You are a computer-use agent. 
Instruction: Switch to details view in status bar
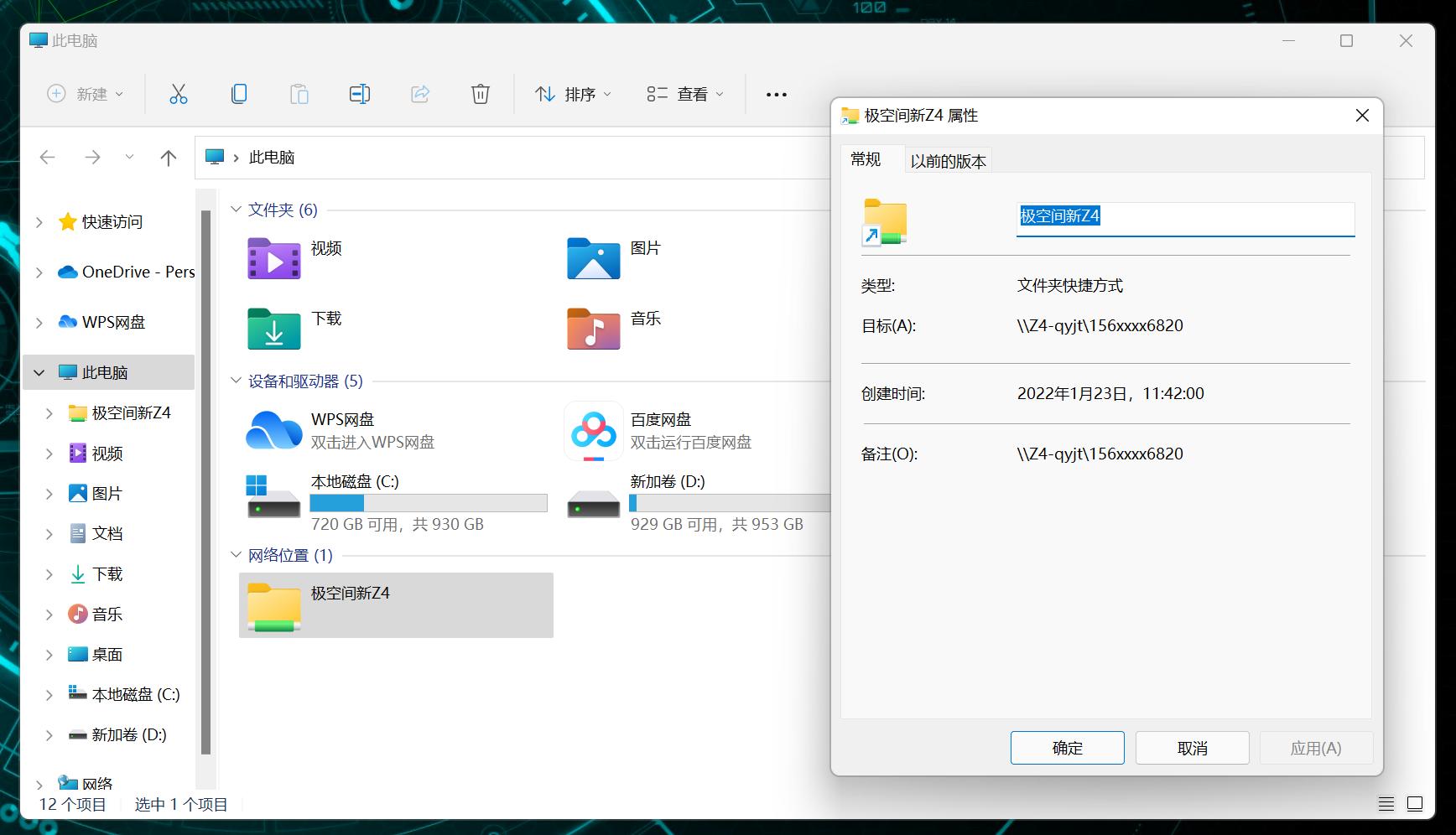pyautogui.click(x=1385, y=804)
